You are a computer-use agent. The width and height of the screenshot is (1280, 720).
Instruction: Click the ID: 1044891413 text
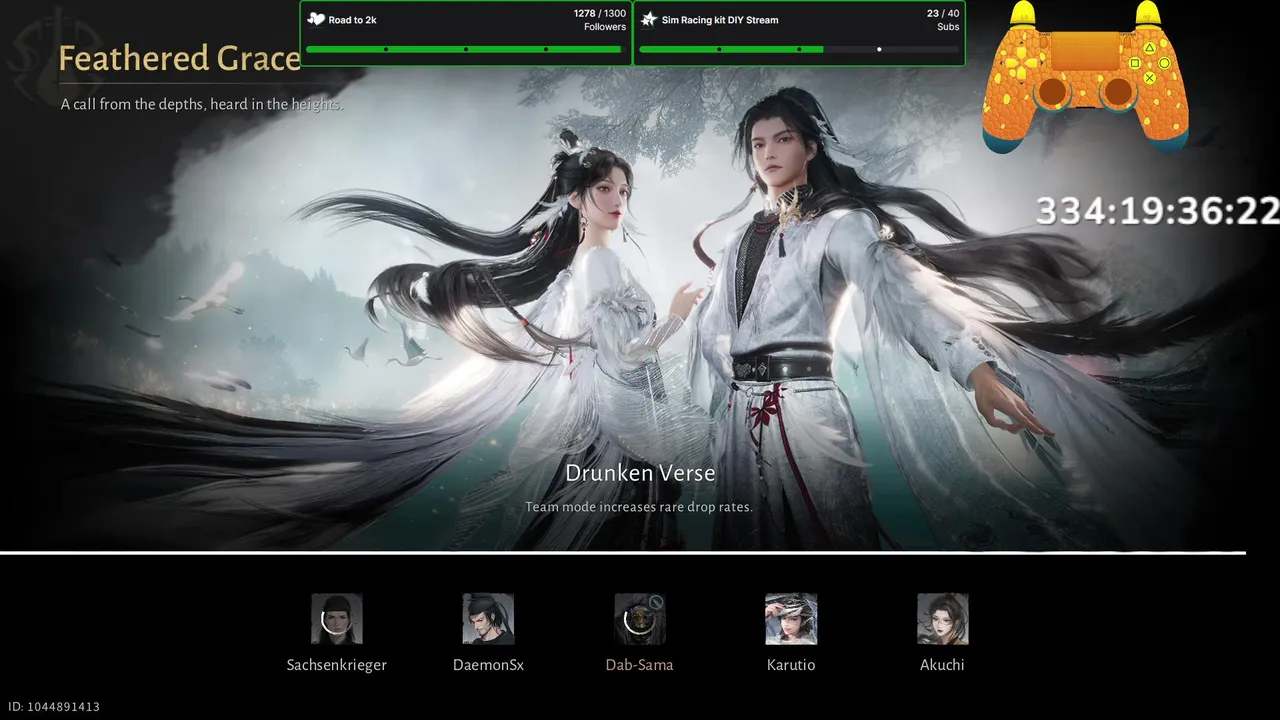(x=54, y=707)
